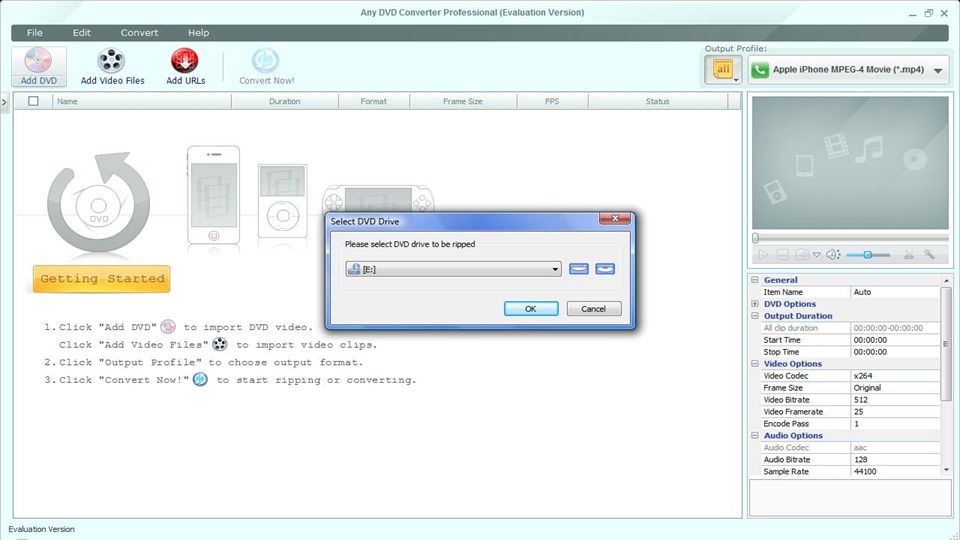Click the DVD disc icon in step 1
Screen dimensions: 960x540
(168, 327)
